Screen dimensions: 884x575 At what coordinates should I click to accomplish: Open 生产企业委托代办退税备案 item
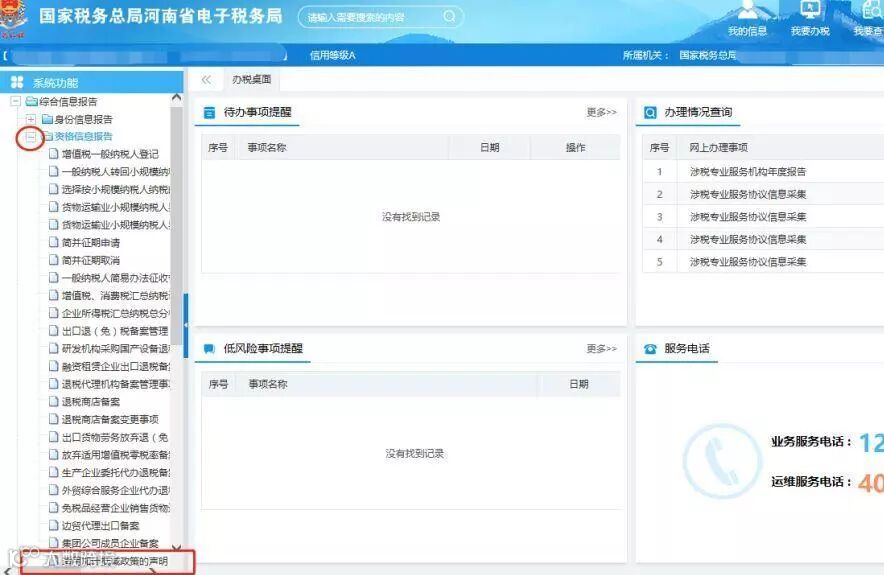point(116,472)
